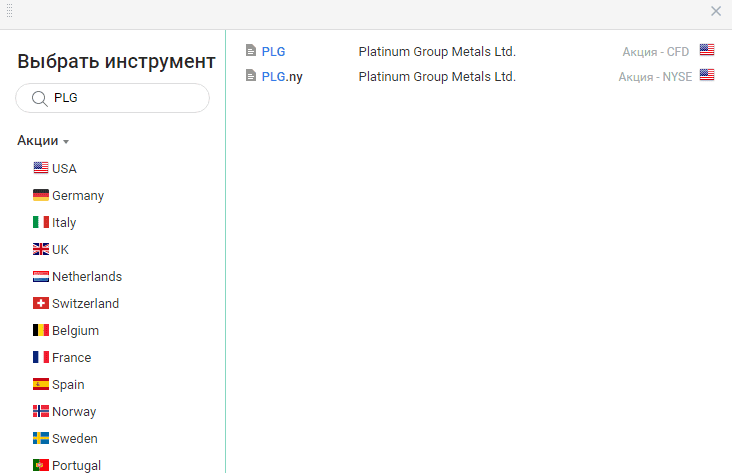
Task: Click the search magnifier icon
Action: click(x=40, y=99)
